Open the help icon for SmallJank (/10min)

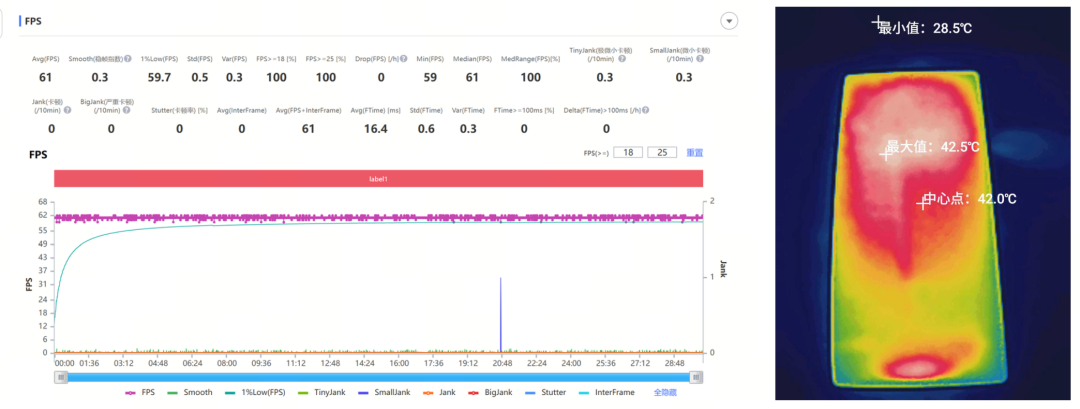pyautogui.click(x=700, y=59)
